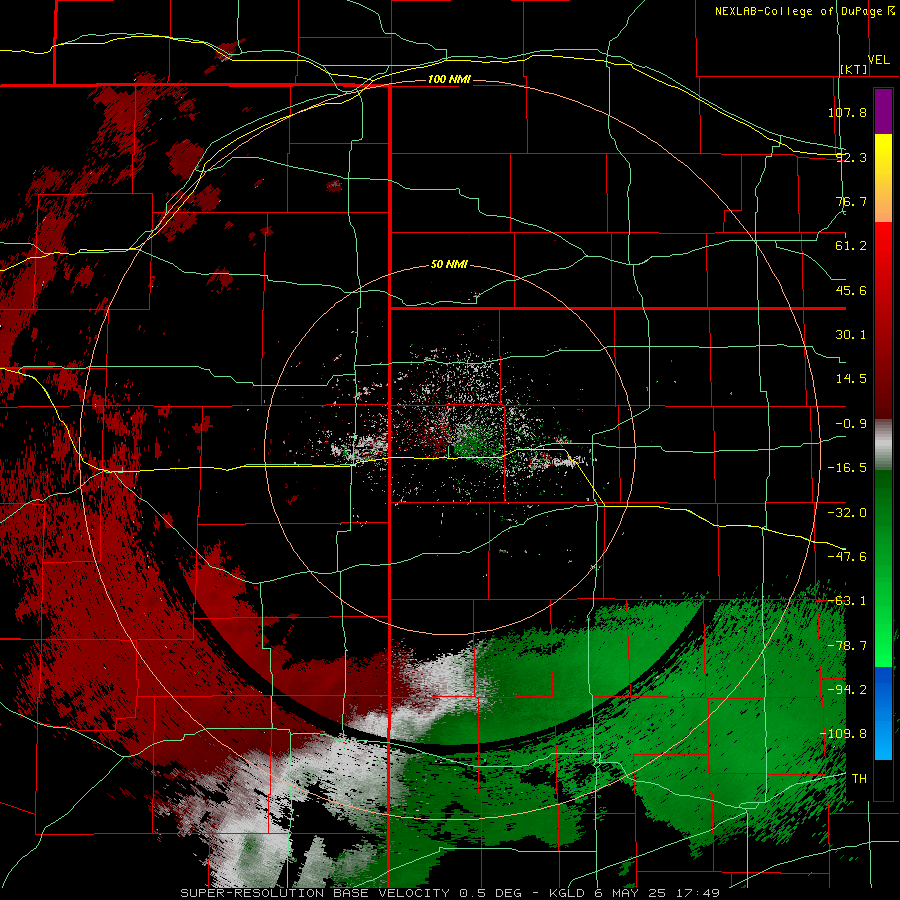Screen dimensions: 900x900
Task: Select the -78.7 legend value
Action: 847,646
